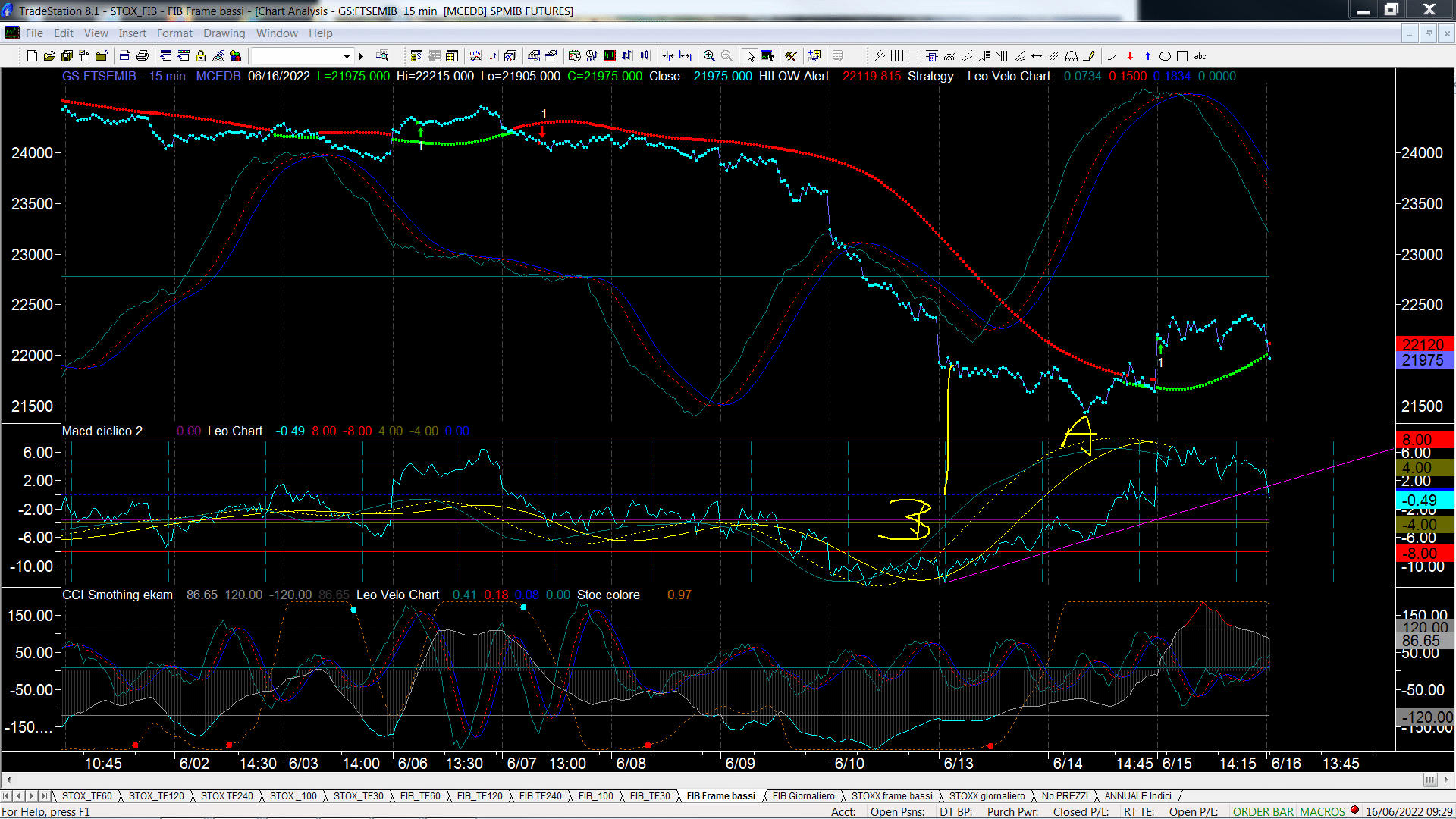
Task: Open the Insert menu
Action: 132,33
